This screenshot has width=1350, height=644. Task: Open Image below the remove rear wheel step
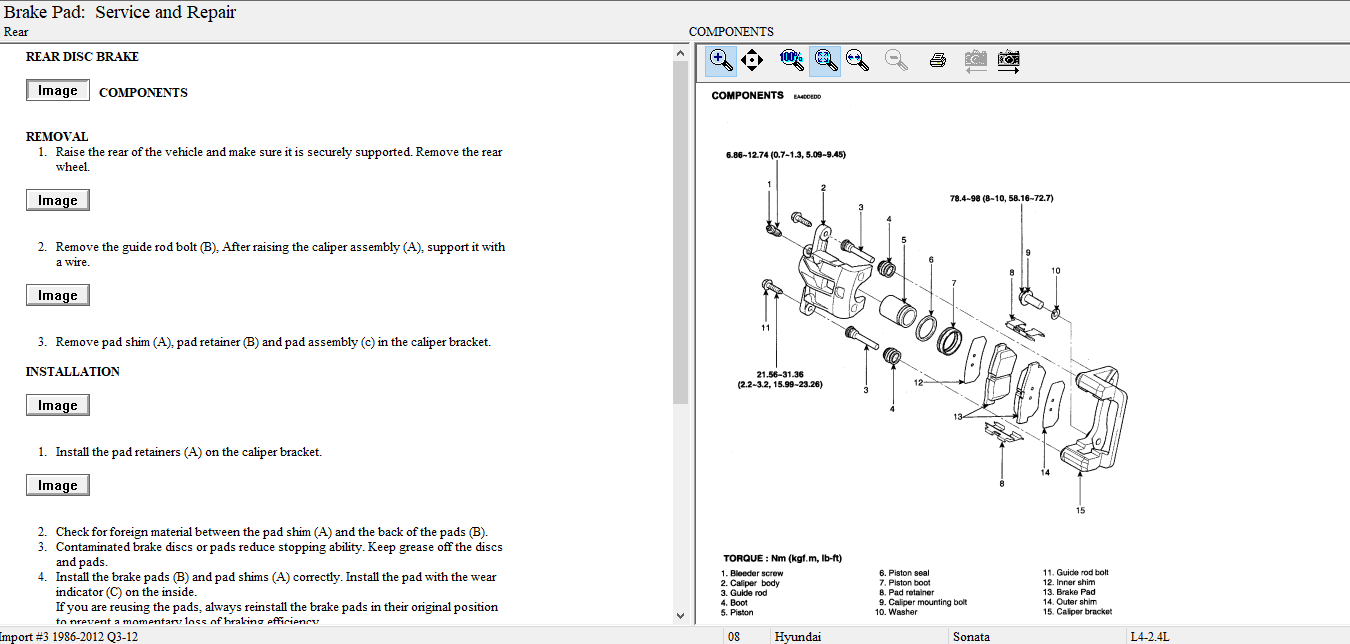pyautogui.click(x=58, y=201)
